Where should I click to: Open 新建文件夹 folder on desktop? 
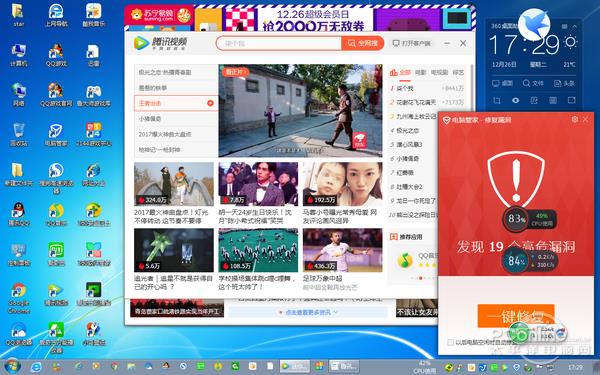click(x=18, y=174)
